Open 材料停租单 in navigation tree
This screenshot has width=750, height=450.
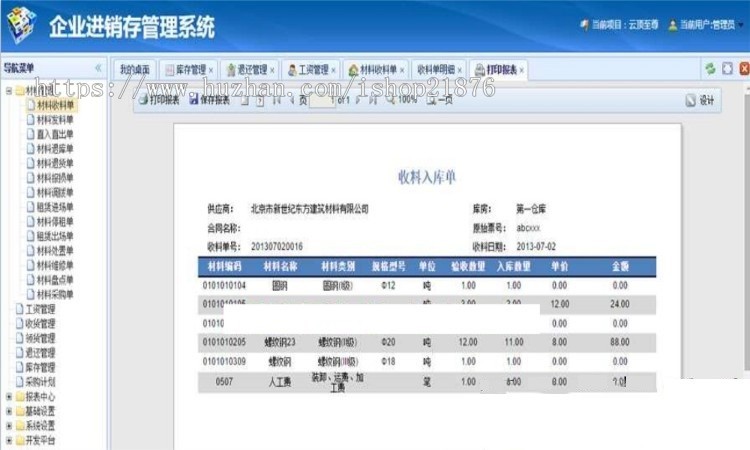pos(55,221)
